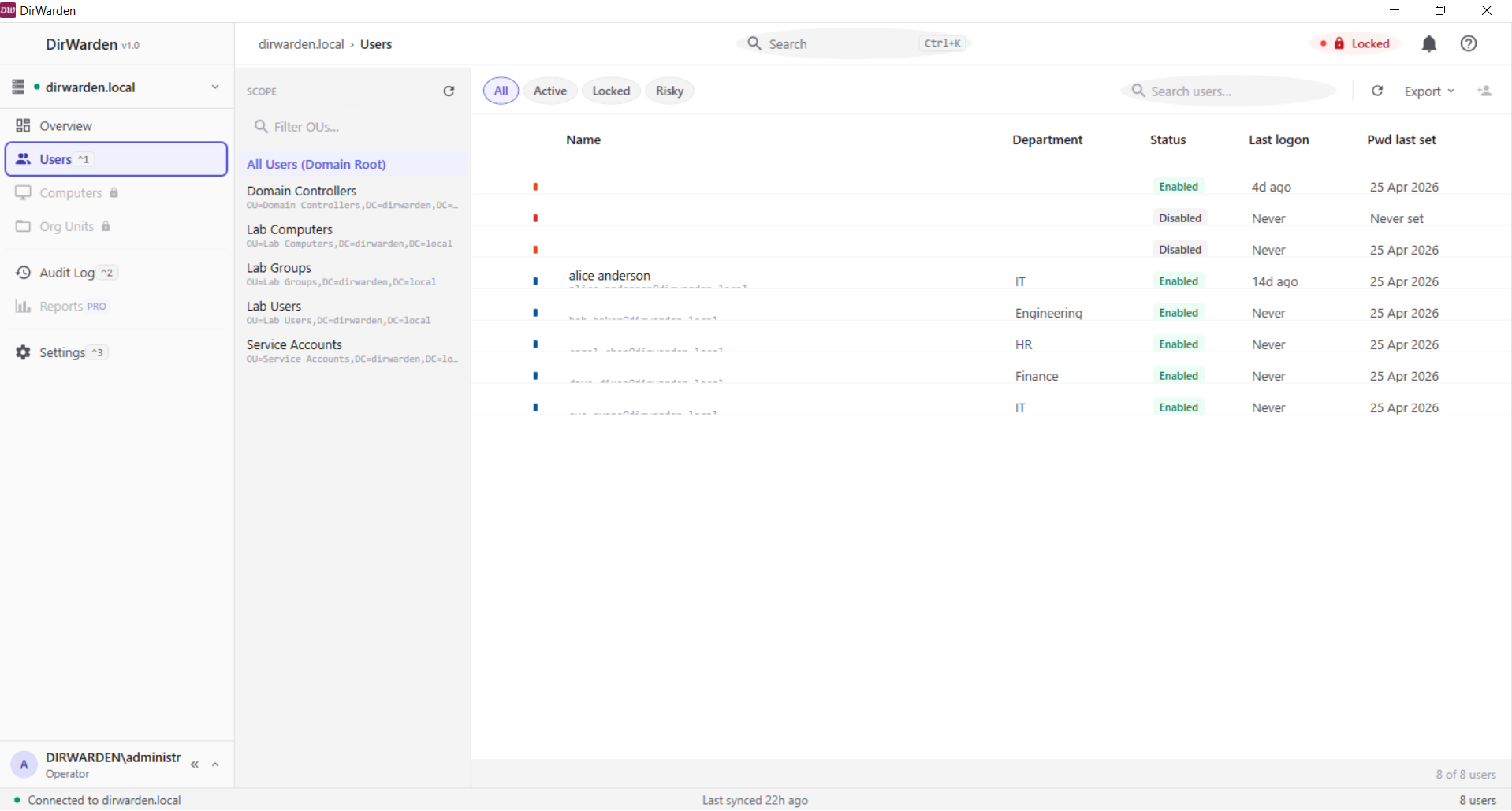Select the Lab Computers OU
The height and width of the screenshot is (811, 1512).
pos(352,236)
